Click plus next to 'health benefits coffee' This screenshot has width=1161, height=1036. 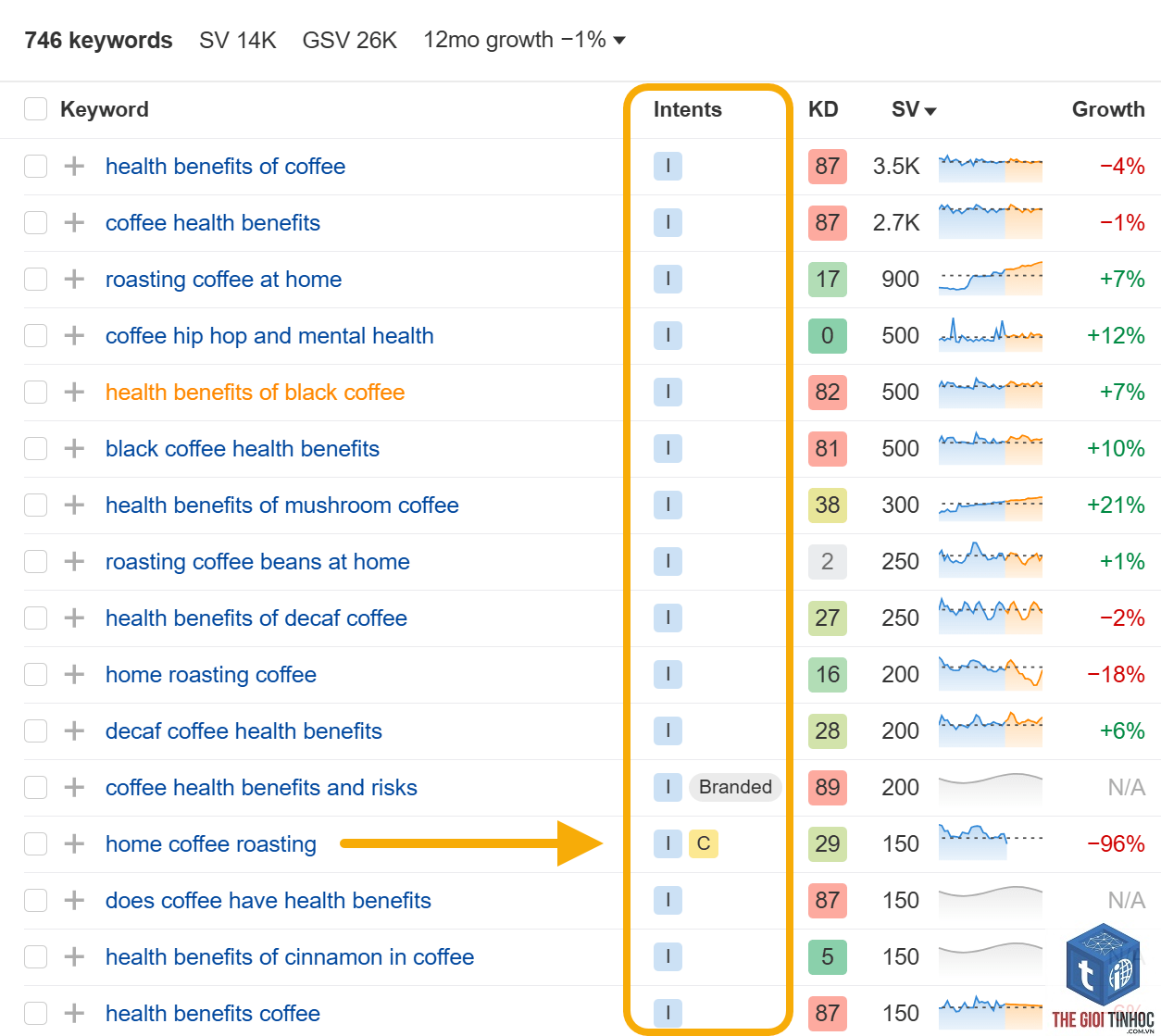coord(74,1014)
